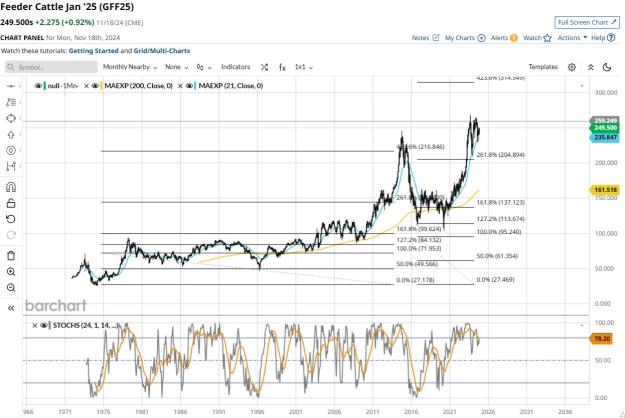Open the Indicators menu
This screenshot has height=418, width=625.
pyautogui.click(x=236, y=67)
